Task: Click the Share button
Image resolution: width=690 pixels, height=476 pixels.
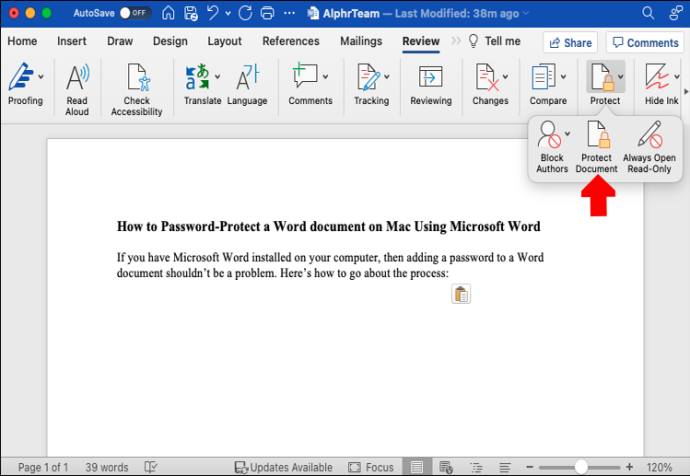Action: pyautogui.click(x=570, y=43)
